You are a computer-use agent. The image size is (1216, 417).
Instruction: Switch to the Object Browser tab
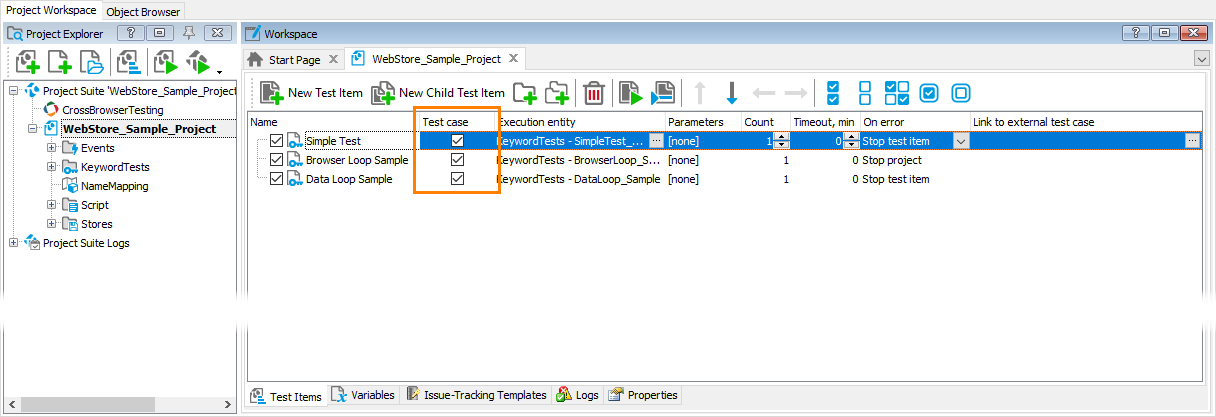143,12
